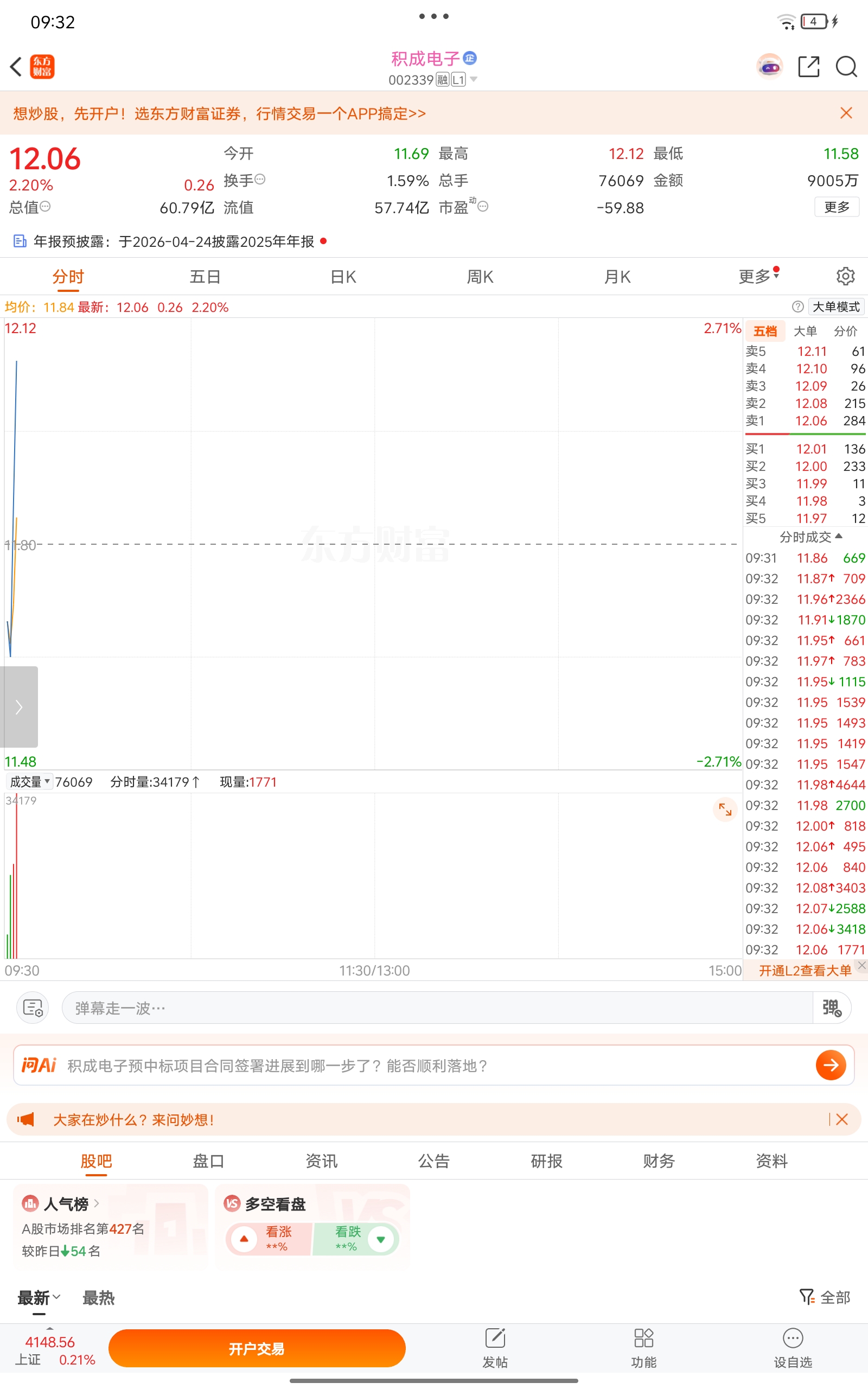The width and height of the screenshot is (868, 1389).
Task: Tap the megaphone icon in 问妙想 banner
Action: tap(26, 1119)
